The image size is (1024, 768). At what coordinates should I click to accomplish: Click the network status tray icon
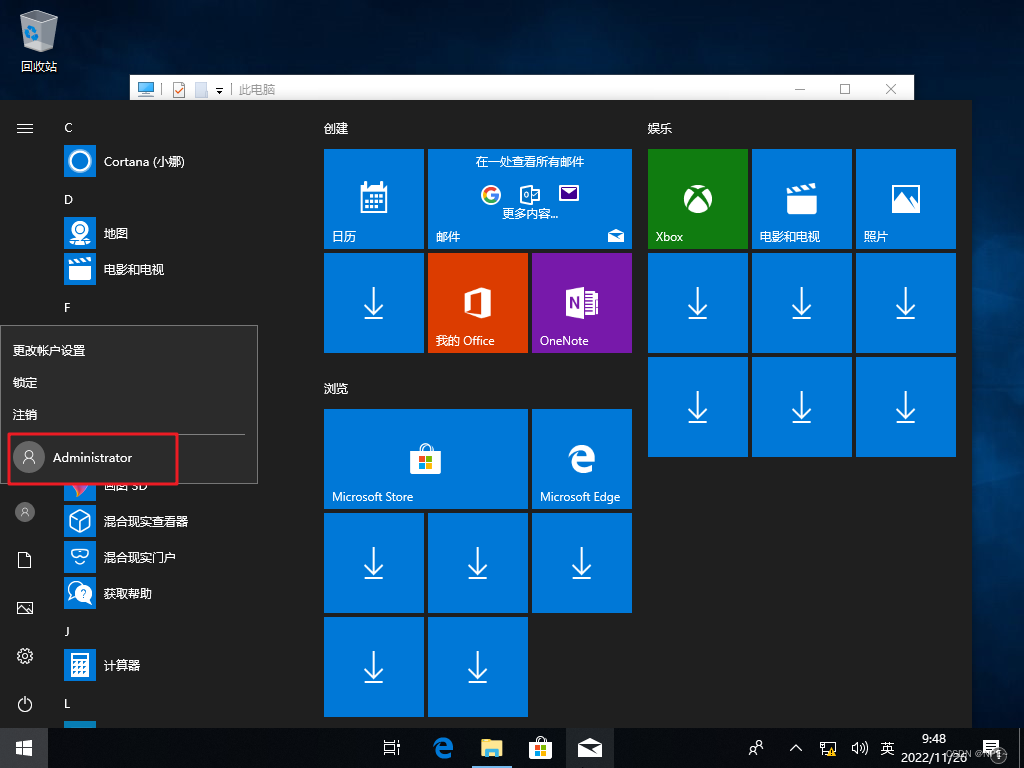click(x=828, y=748)
